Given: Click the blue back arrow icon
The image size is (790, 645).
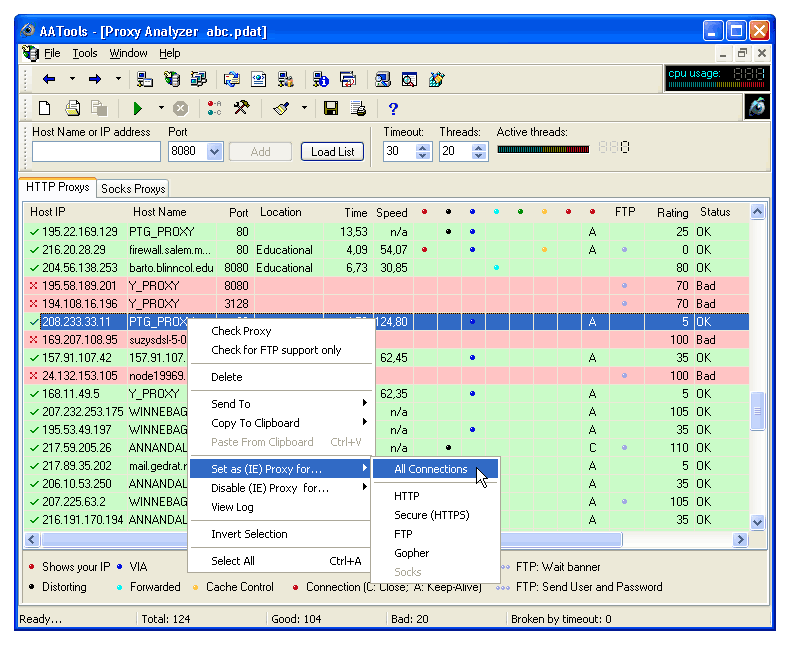Looking at the screenshot, I should [x=48, y=79].
